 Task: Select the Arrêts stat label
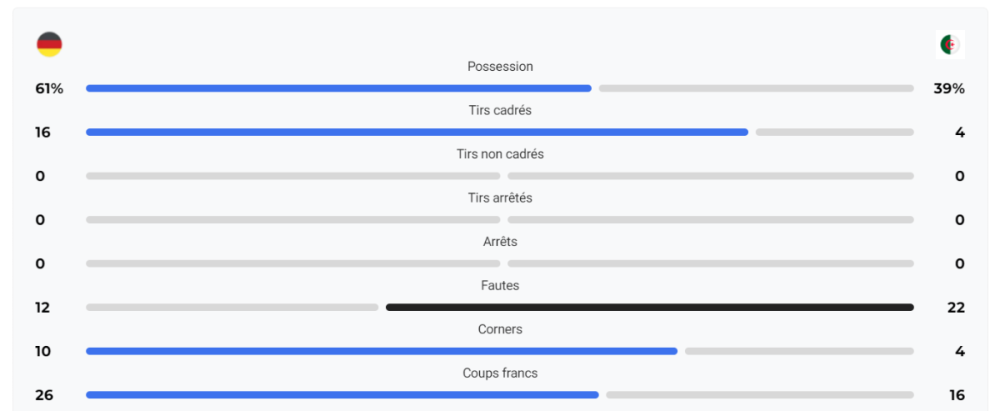(500, 242)
